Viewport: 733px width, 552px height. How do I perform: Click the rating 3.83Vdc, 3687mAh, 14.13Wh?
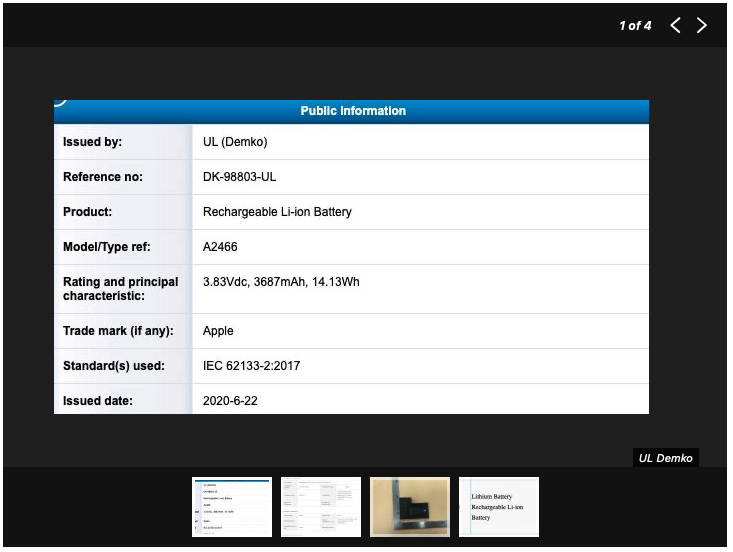tap(281, 282)
